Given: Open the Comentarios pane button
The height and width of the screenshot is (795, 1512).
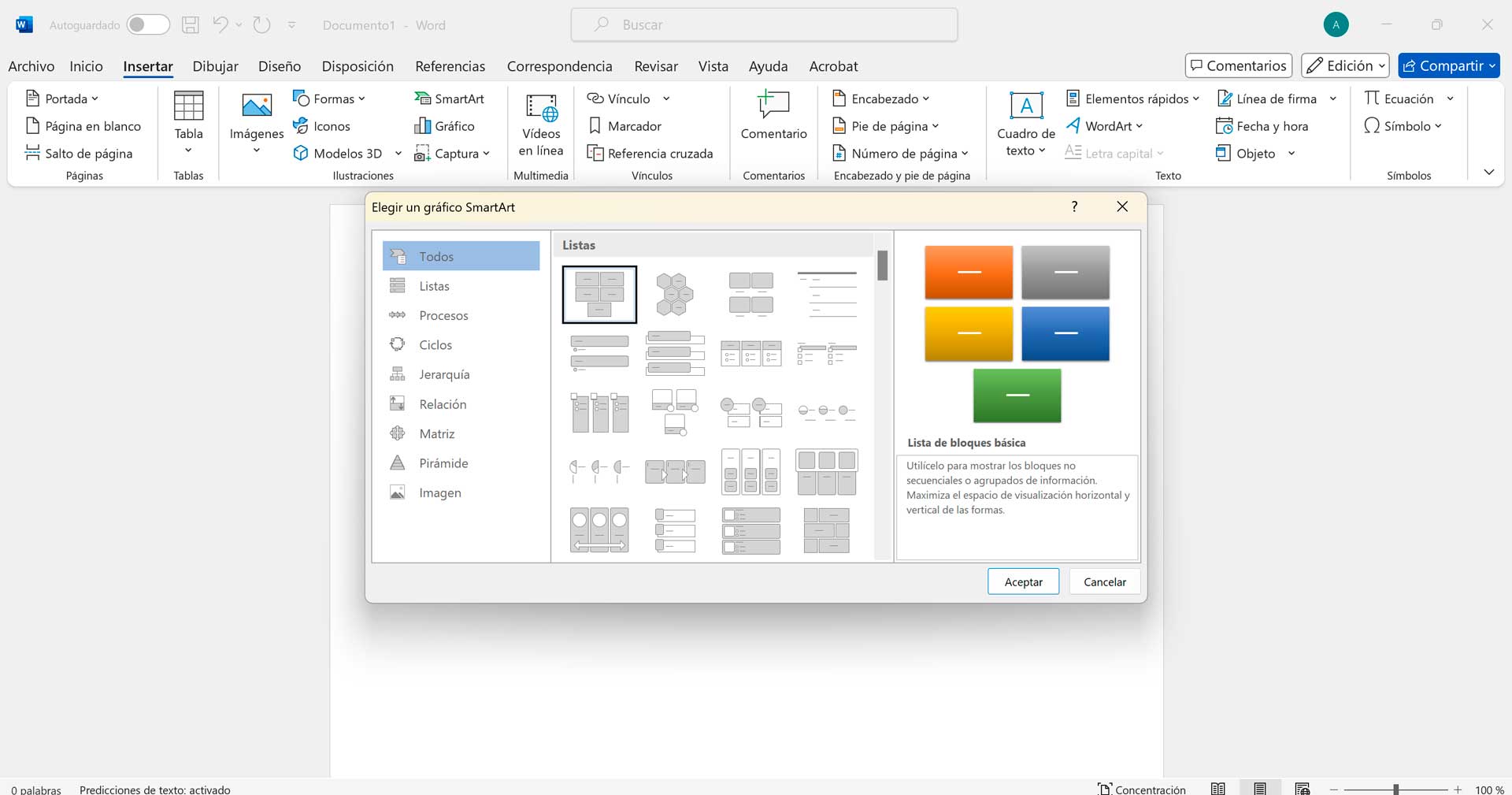Looking at the screenshot, I should click(x=1238, y=66).
